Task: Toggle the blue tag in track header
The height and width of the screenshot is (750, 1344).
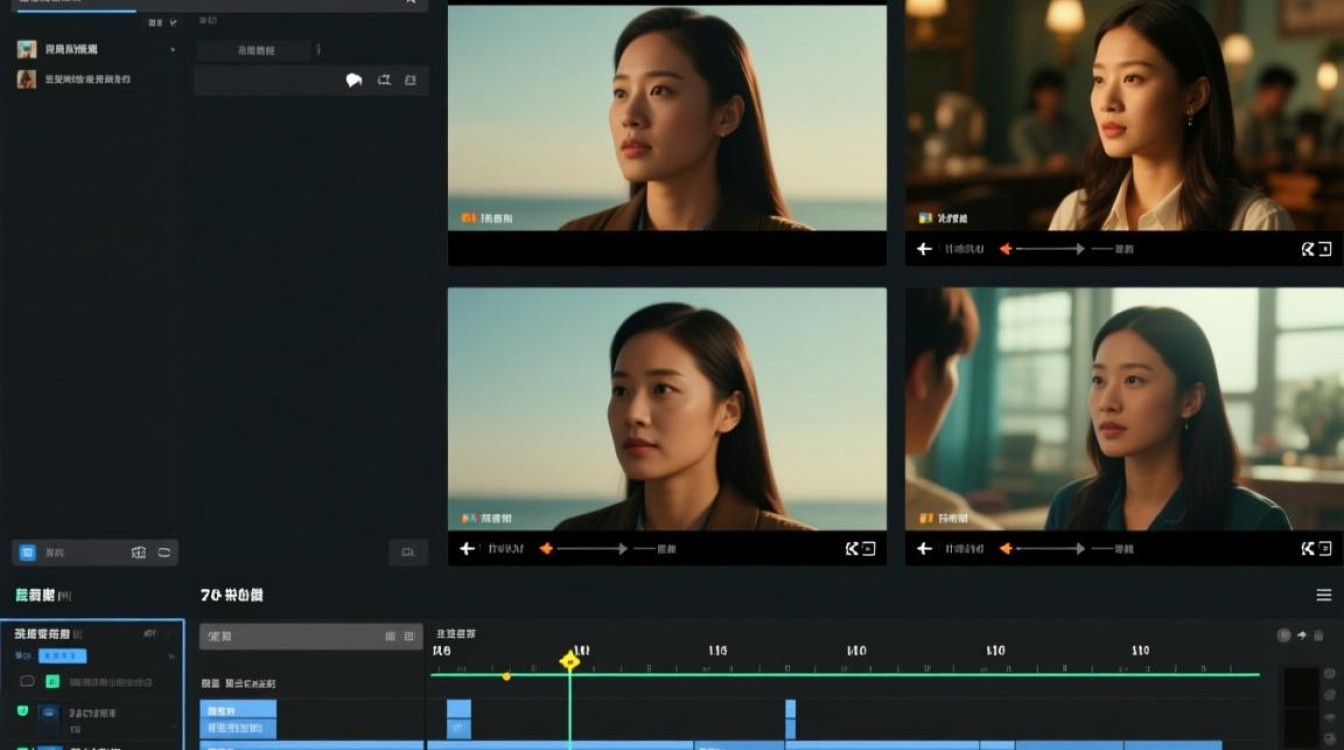Action: (62, 656)
